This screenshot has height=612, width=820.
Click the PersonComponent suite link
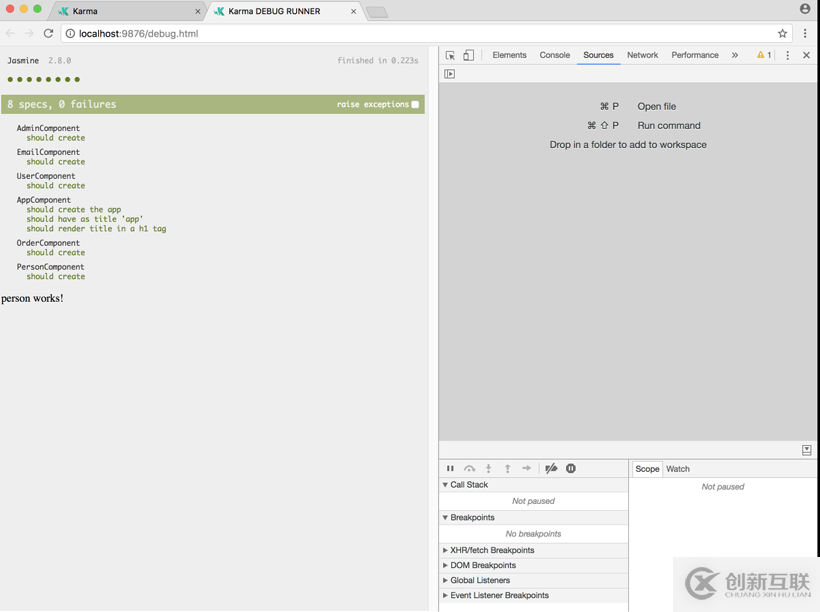click(50, 267)
